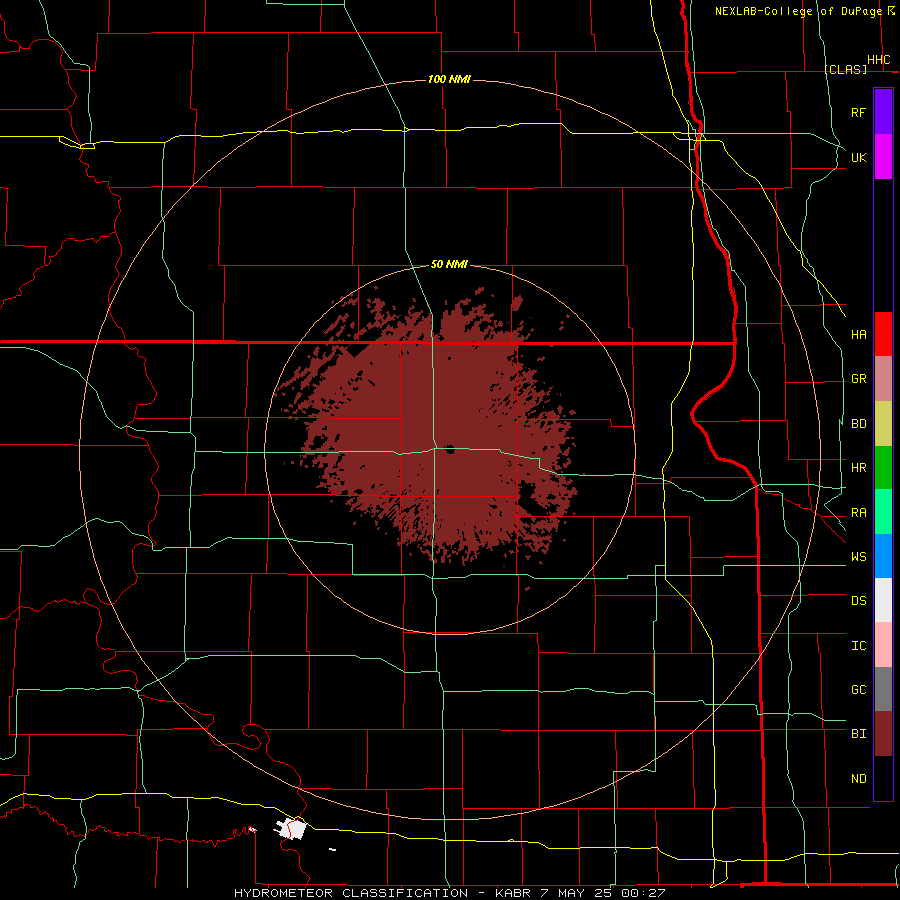The width and height of the screenshot is (900, 900).
Task: Click the 'RF' legend label
Action: click(859, 112)
